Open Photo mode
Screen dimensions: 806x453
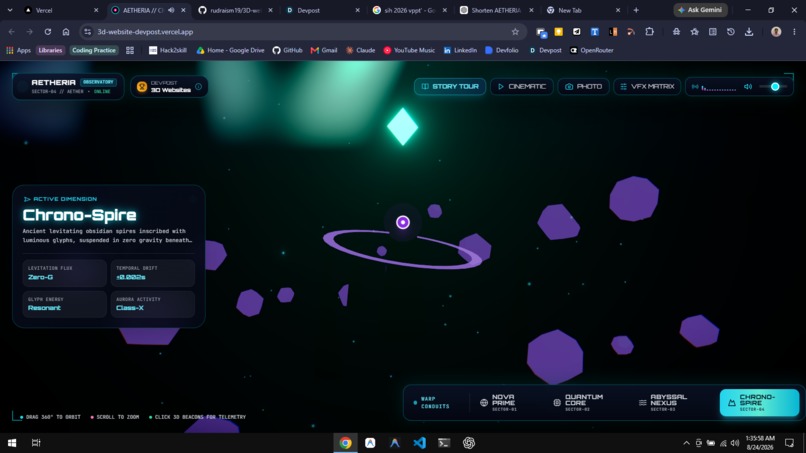point(583,86)
